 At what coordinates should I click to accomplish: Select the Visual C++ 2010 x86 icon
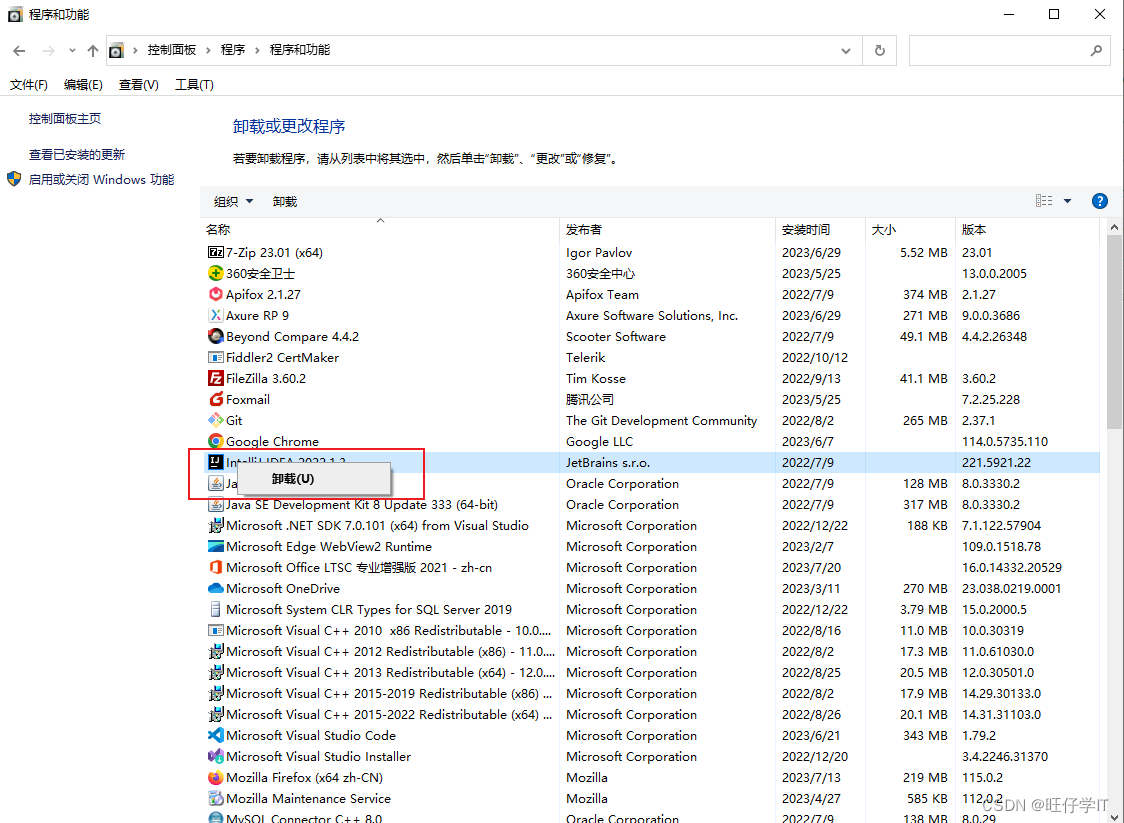click(x=215, y=630)
